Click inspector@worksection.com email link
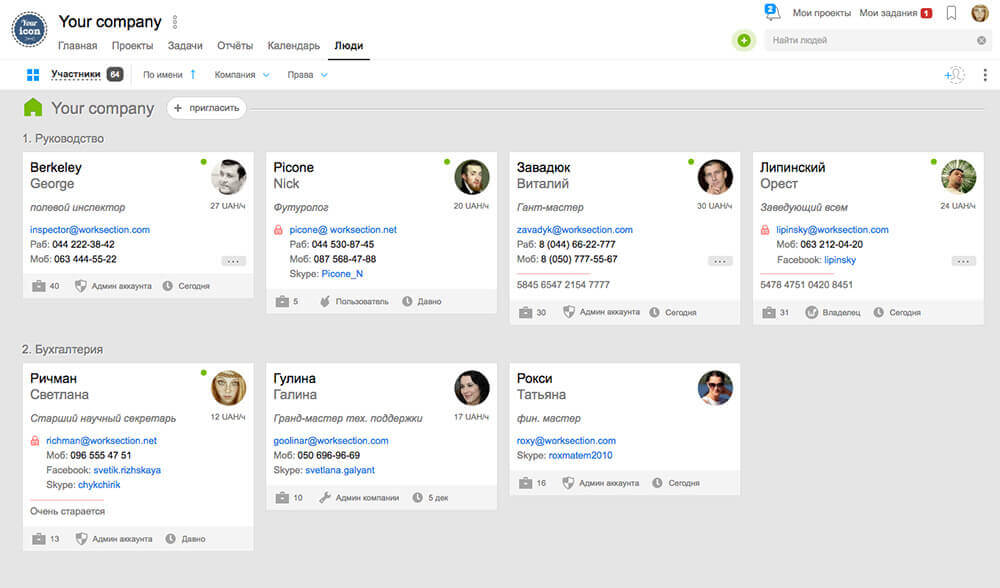 [90, 230]
